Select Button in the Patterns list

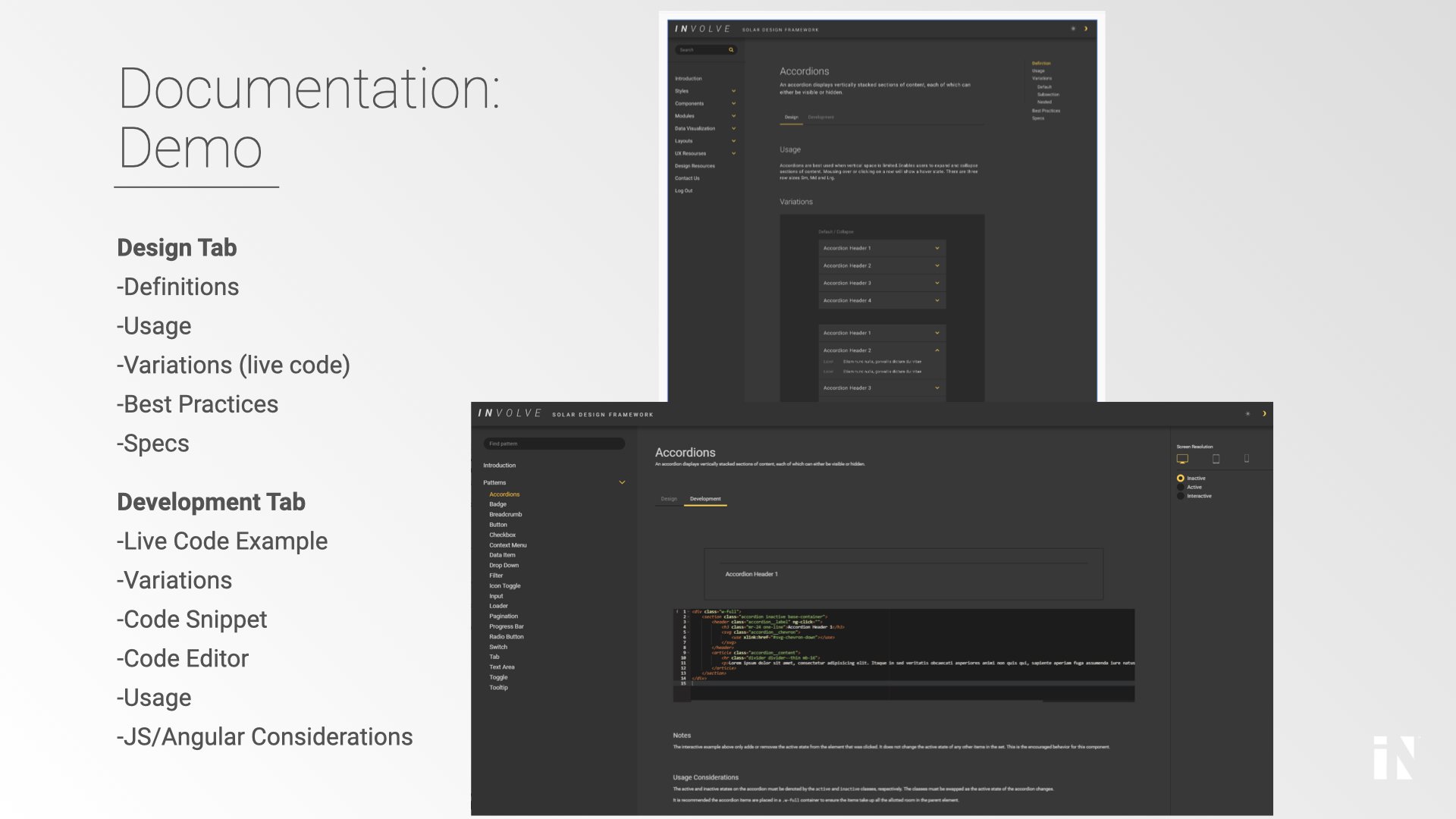498,525
